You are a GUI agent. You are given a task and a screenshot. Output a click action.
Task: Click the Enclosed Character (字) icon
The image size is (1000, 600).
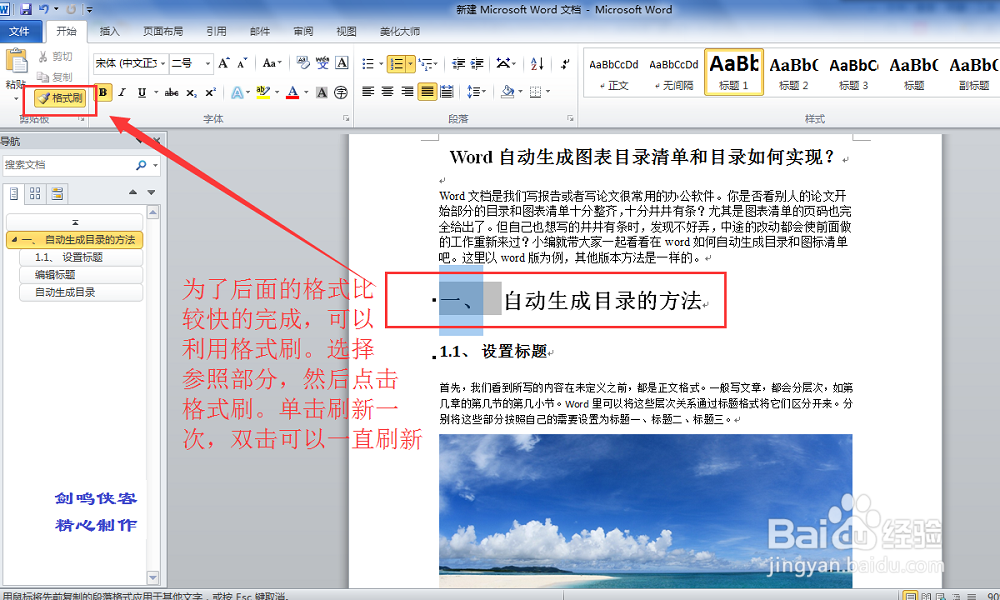[x=341, y=92]
